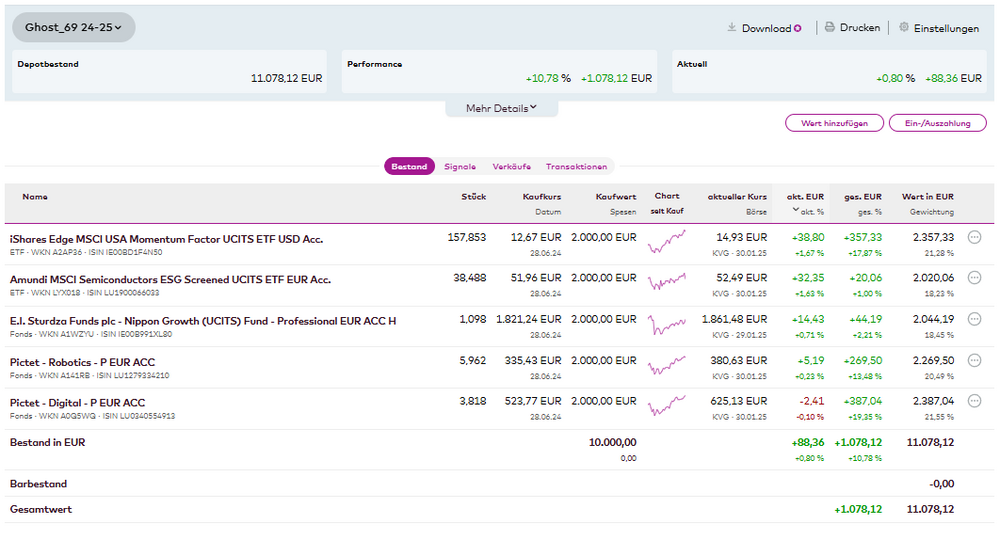Click the iShares Momentum ETF mini chart
The image size is (1000, 540).
[666, 243]
